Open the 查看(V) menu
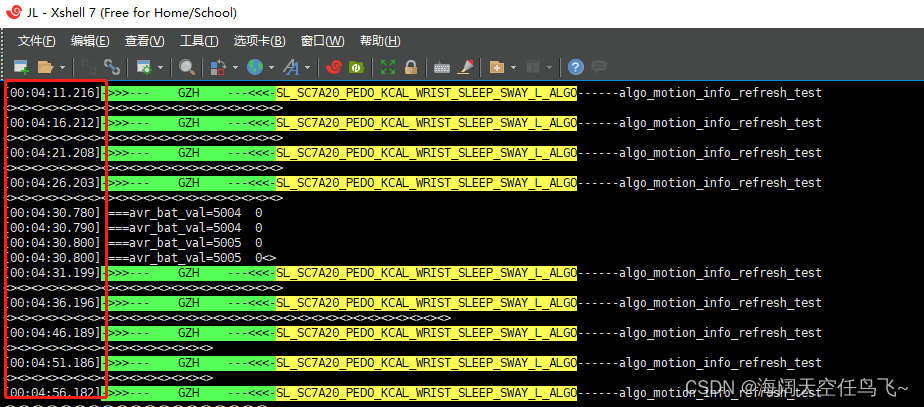The width and height of the screenshot is (924, 407). click(x=144, y=41)
